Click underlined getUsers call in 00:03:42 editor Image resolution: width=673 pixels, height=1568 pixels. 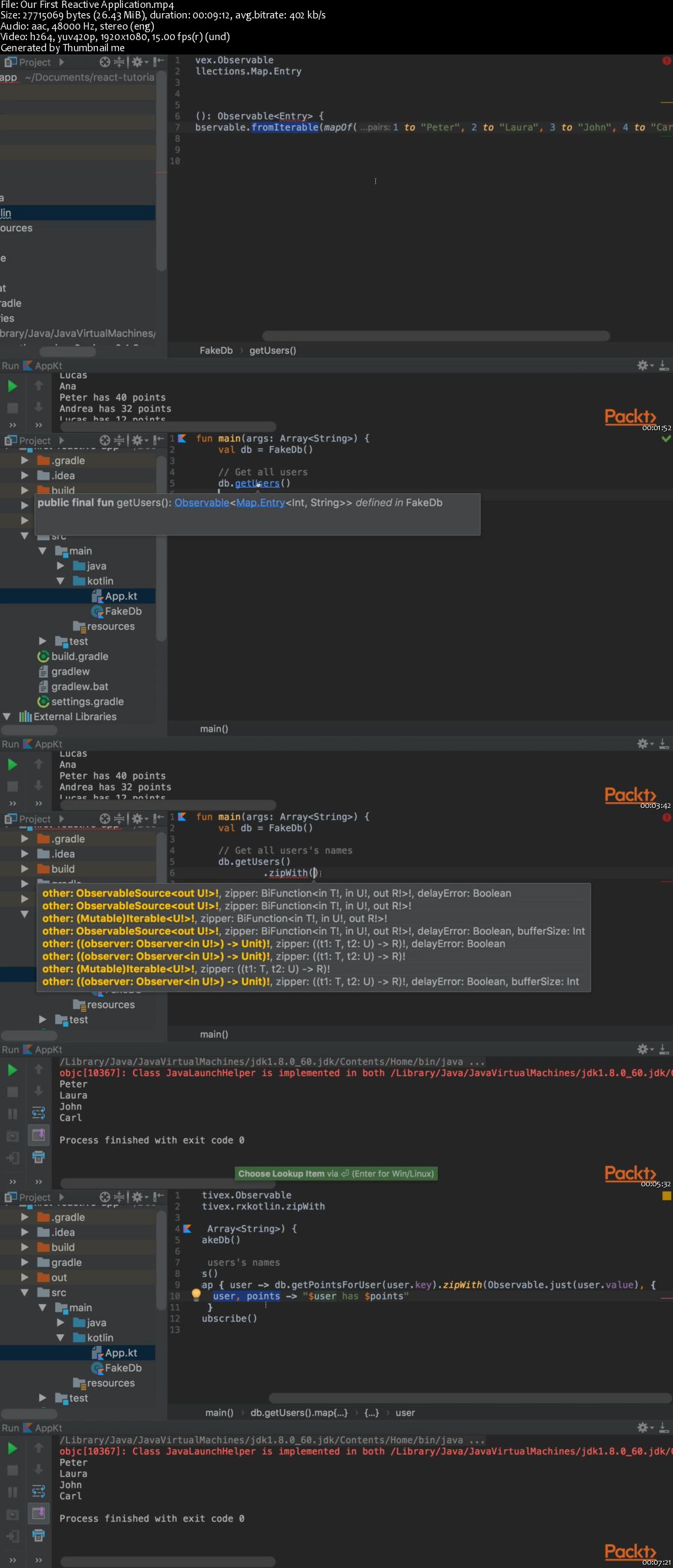click(257, 483)
